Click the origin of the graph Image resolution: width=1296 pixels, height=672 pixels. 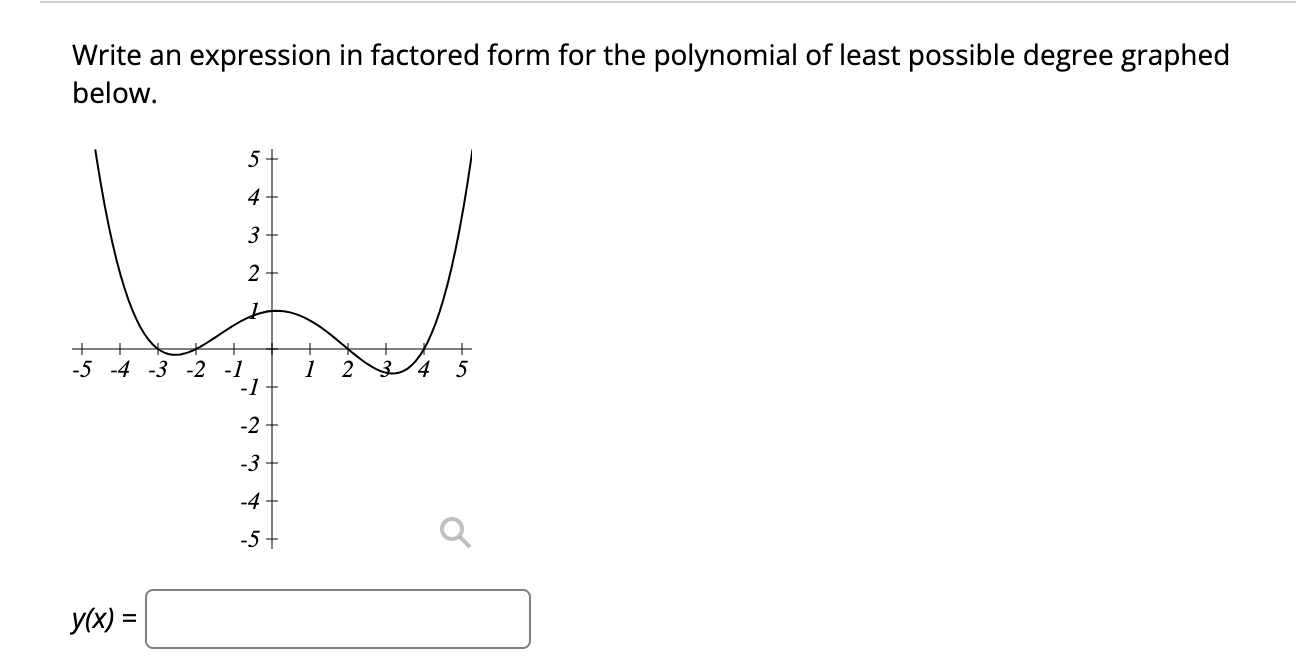(270, 350)
